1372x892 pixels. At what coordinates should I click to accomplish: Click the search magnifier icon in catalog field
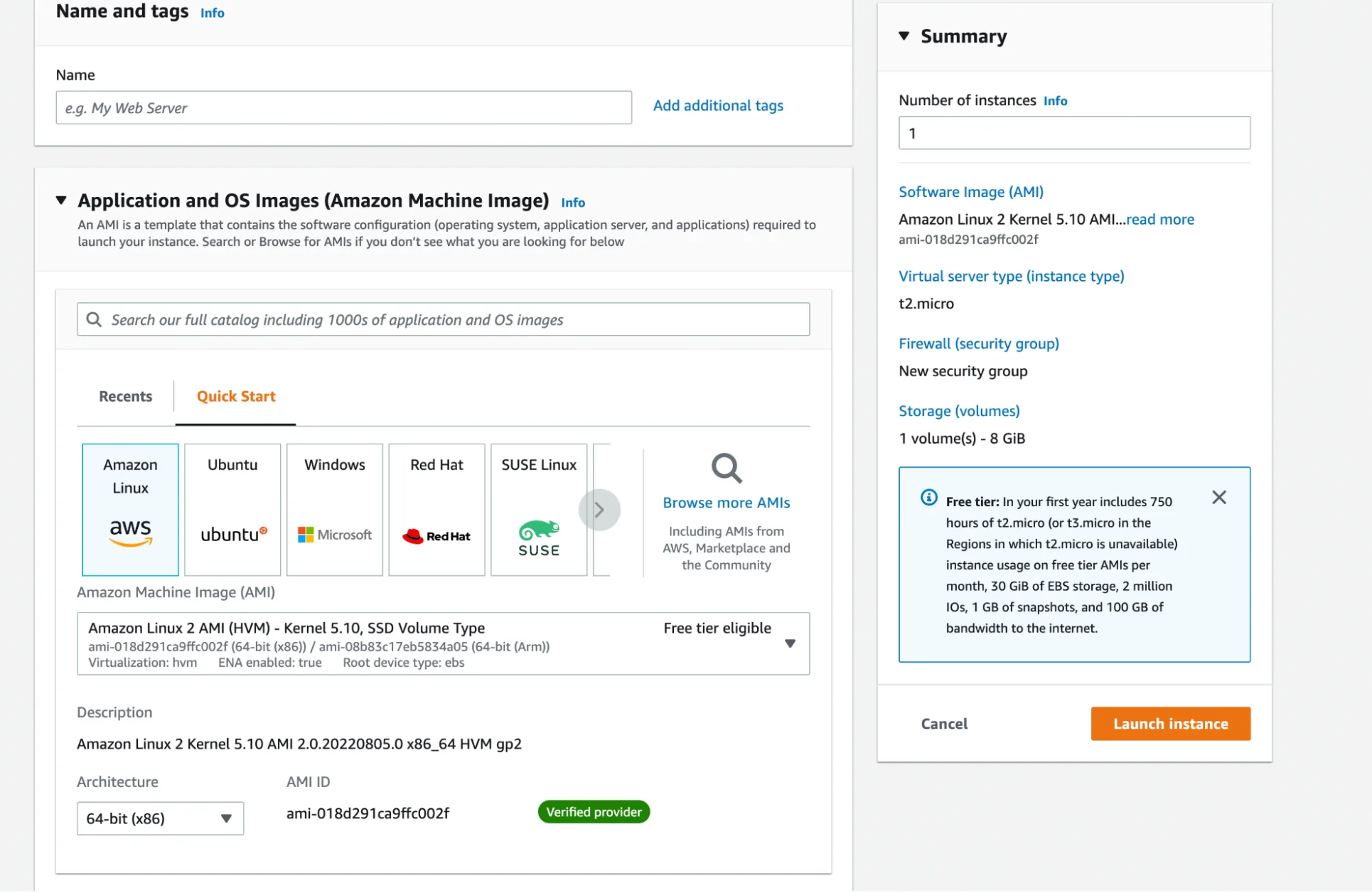94,319
